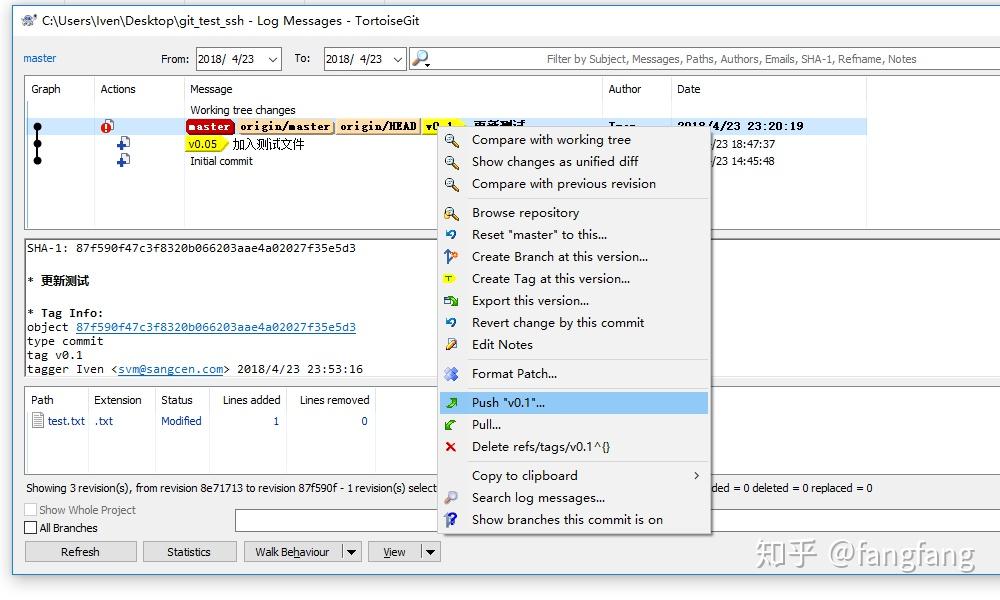The image size is (1000, 600).
Task: Toggle the All Branches checkbox
Action: pyautogui.click(x=30, y=528)
